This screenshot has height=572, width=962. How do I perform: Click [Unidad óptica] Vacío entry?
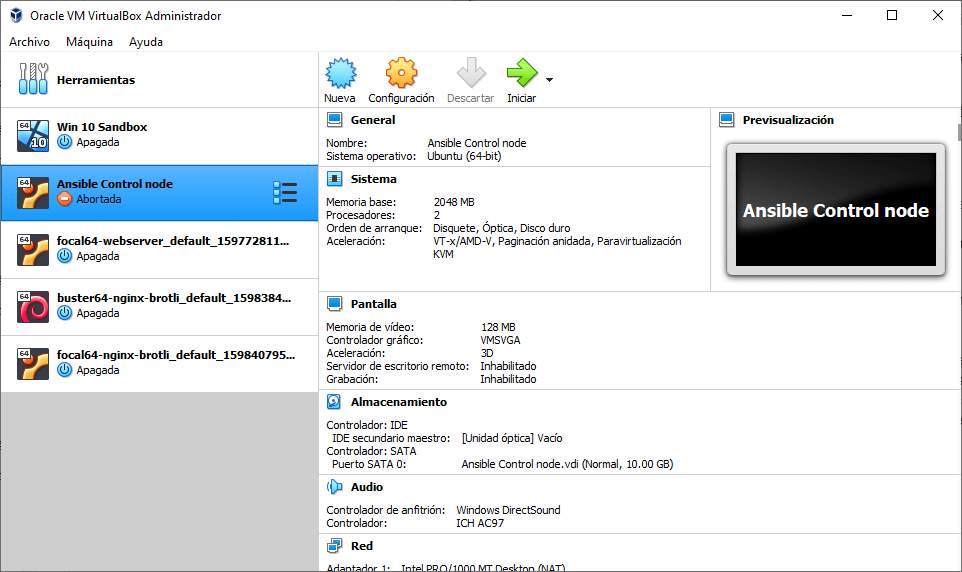coord(512,438)
